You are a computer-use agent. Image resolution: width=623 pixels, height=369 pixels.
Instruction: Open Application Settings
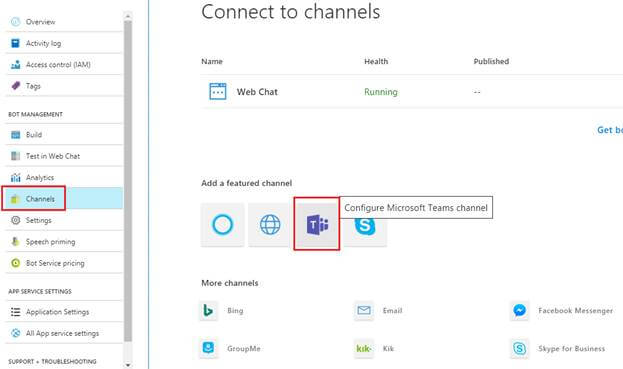point(64,312)
